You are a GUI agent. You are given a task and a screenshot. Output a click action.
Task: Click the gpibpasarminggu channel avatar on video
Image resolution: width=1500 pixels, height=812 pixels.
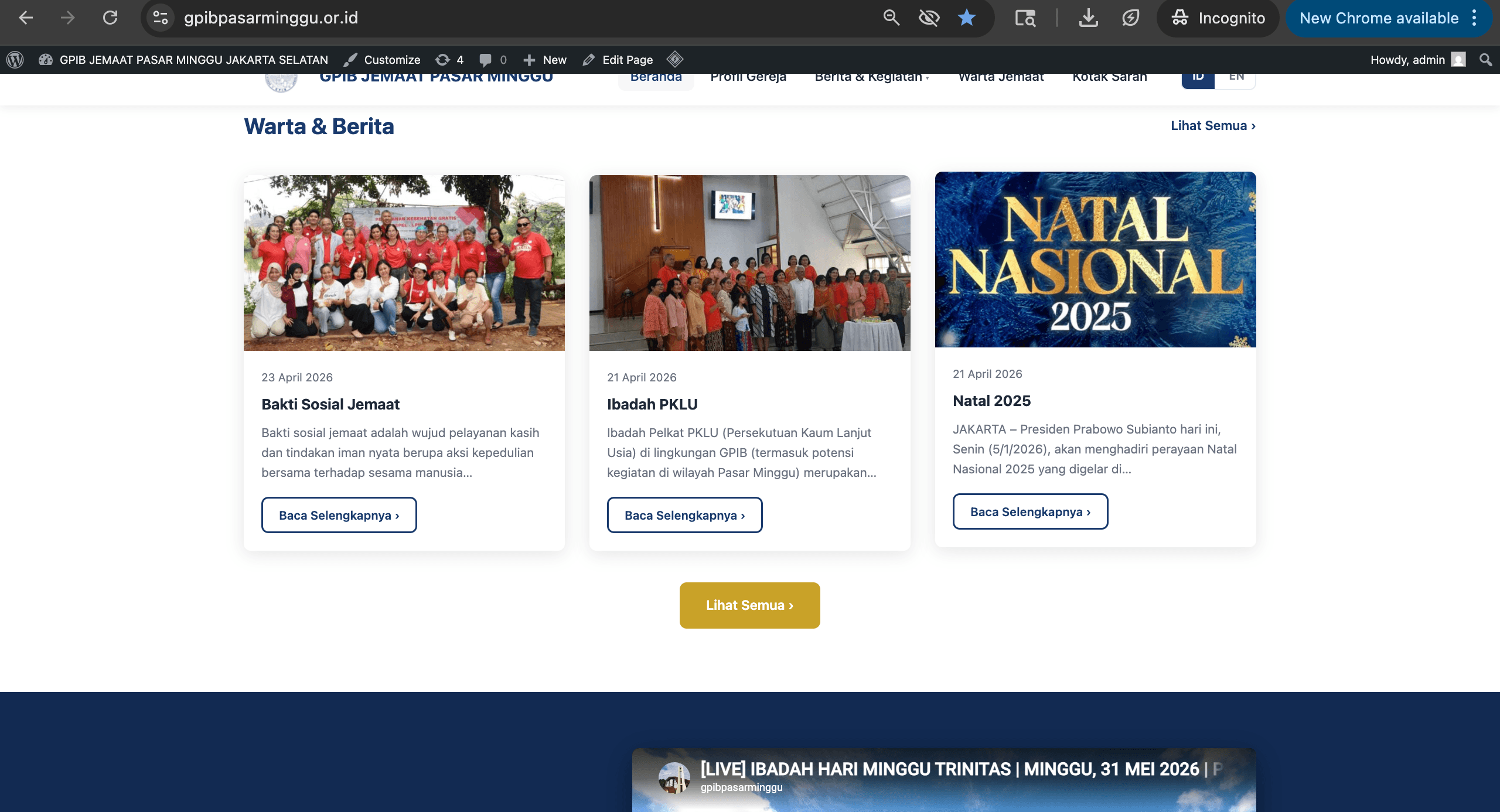click(674, 778)
